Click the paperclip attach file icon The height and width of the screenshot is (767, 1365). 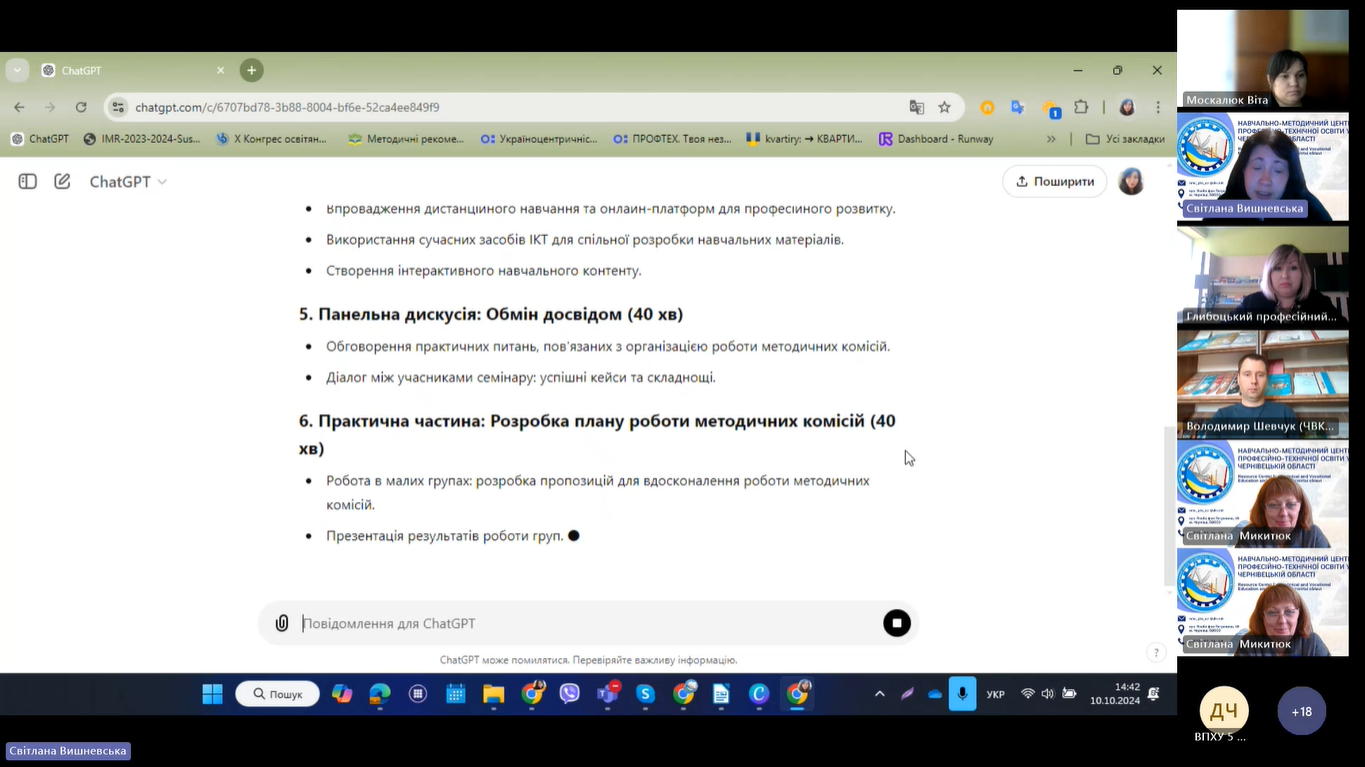[x=282, y=623]
